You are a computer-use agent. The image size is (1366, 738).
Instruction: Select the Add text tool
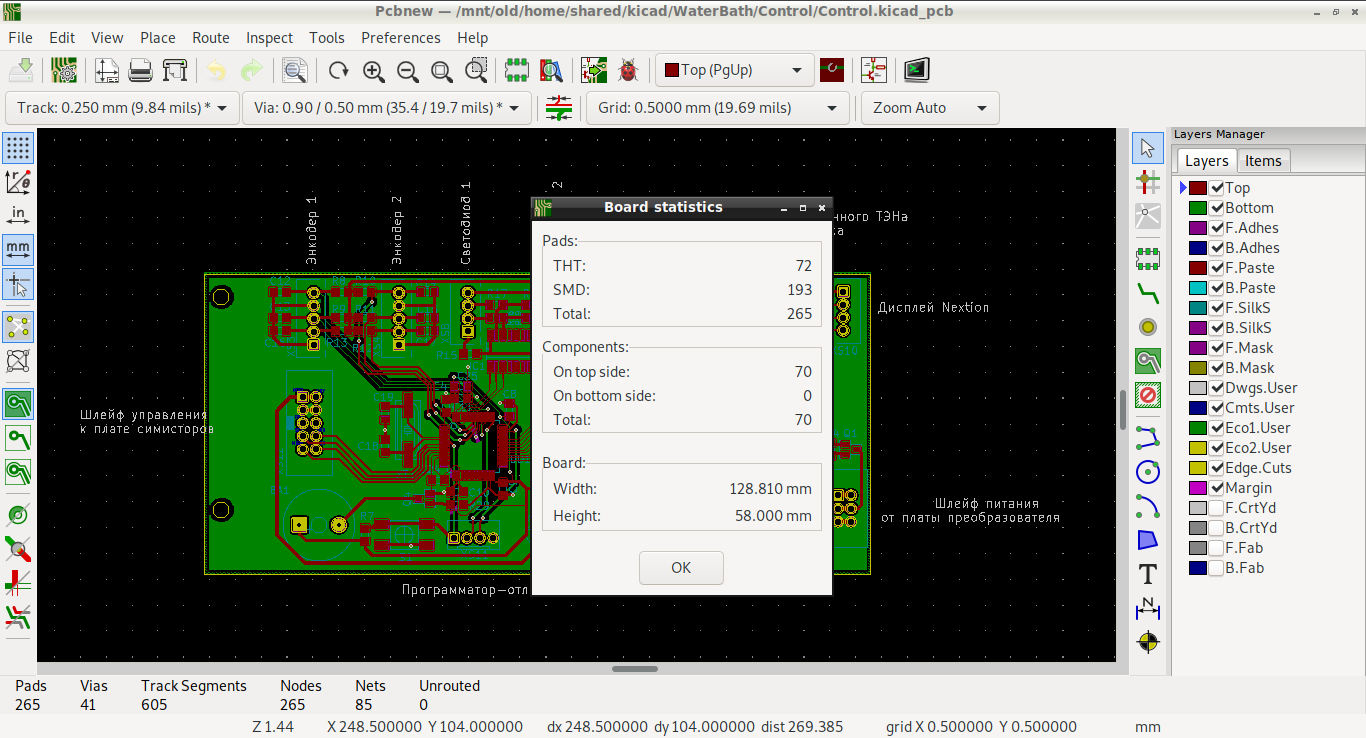click(1148, 574)
